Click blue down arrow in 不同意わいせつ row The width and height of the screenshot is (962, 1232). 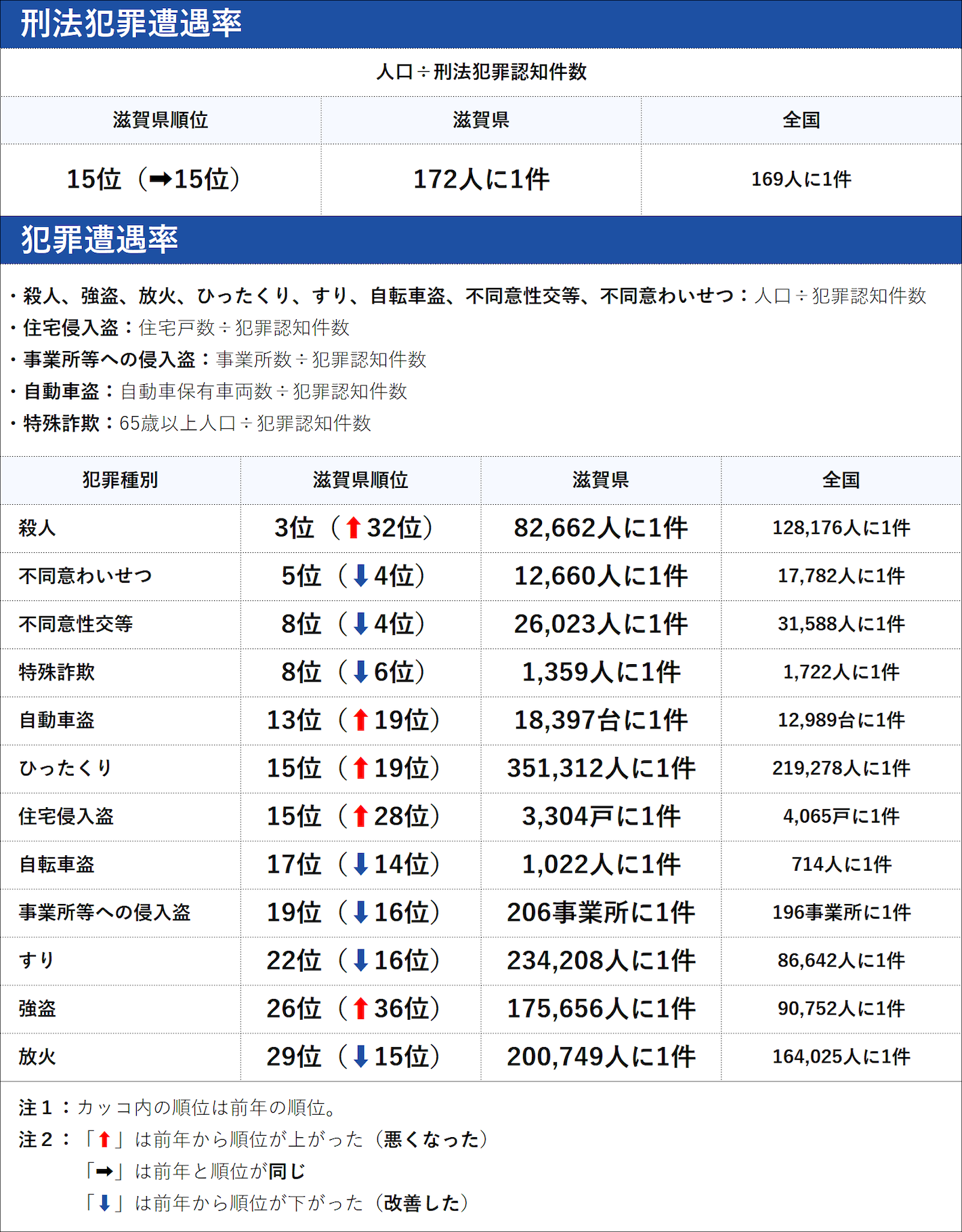click(x=361, y=576)
